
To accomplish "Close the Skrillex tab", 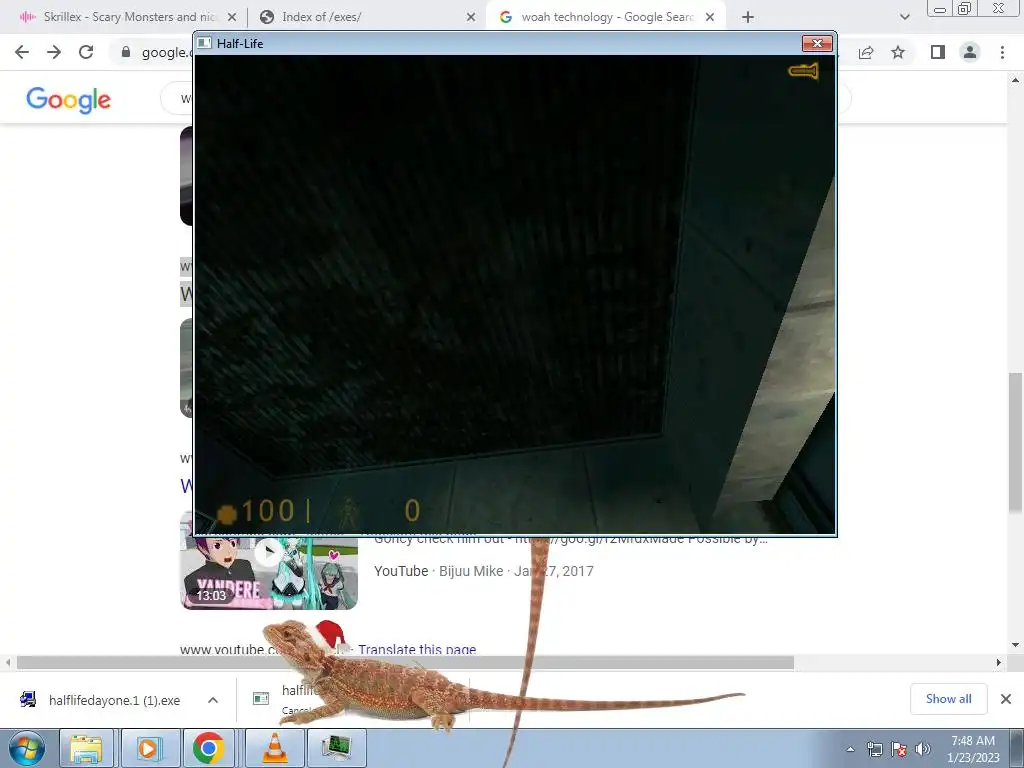I will point(232,17).
